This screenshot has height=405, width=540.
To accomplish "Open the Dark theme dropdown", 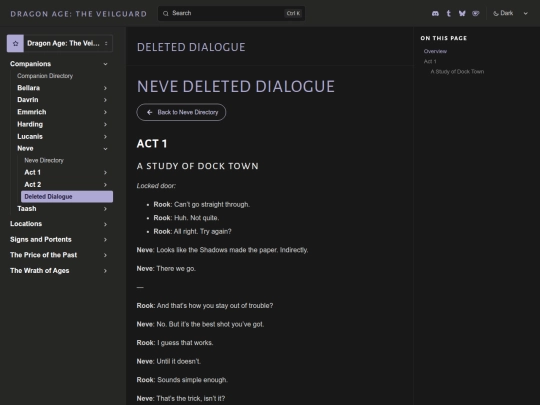I will (510, 13).
